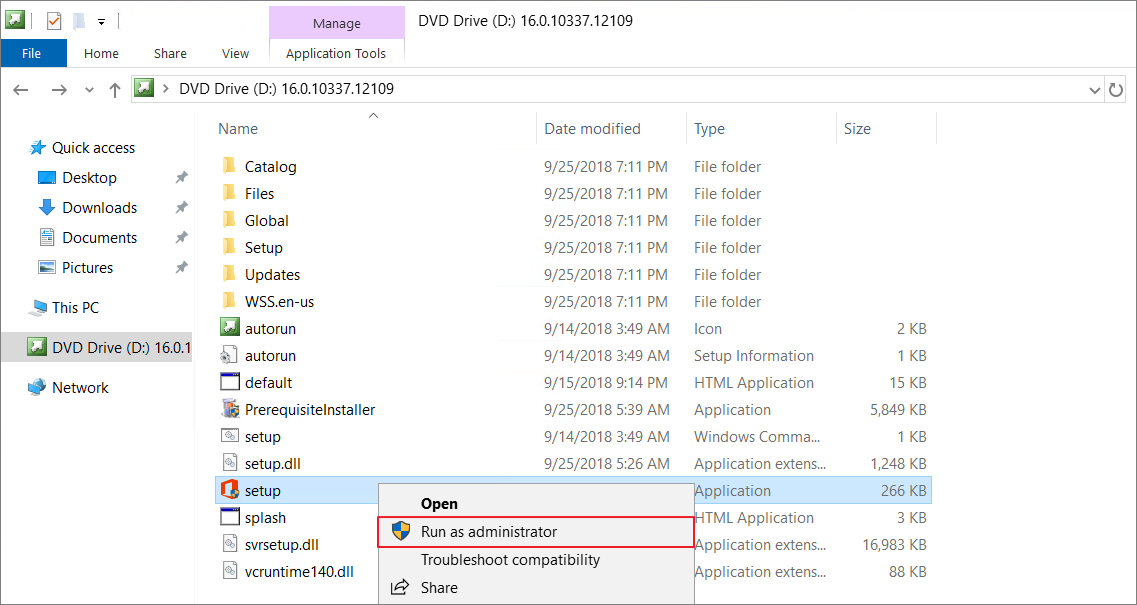Select the setup Windows Command script icon
1137x605 pixels.
(229, 437)
